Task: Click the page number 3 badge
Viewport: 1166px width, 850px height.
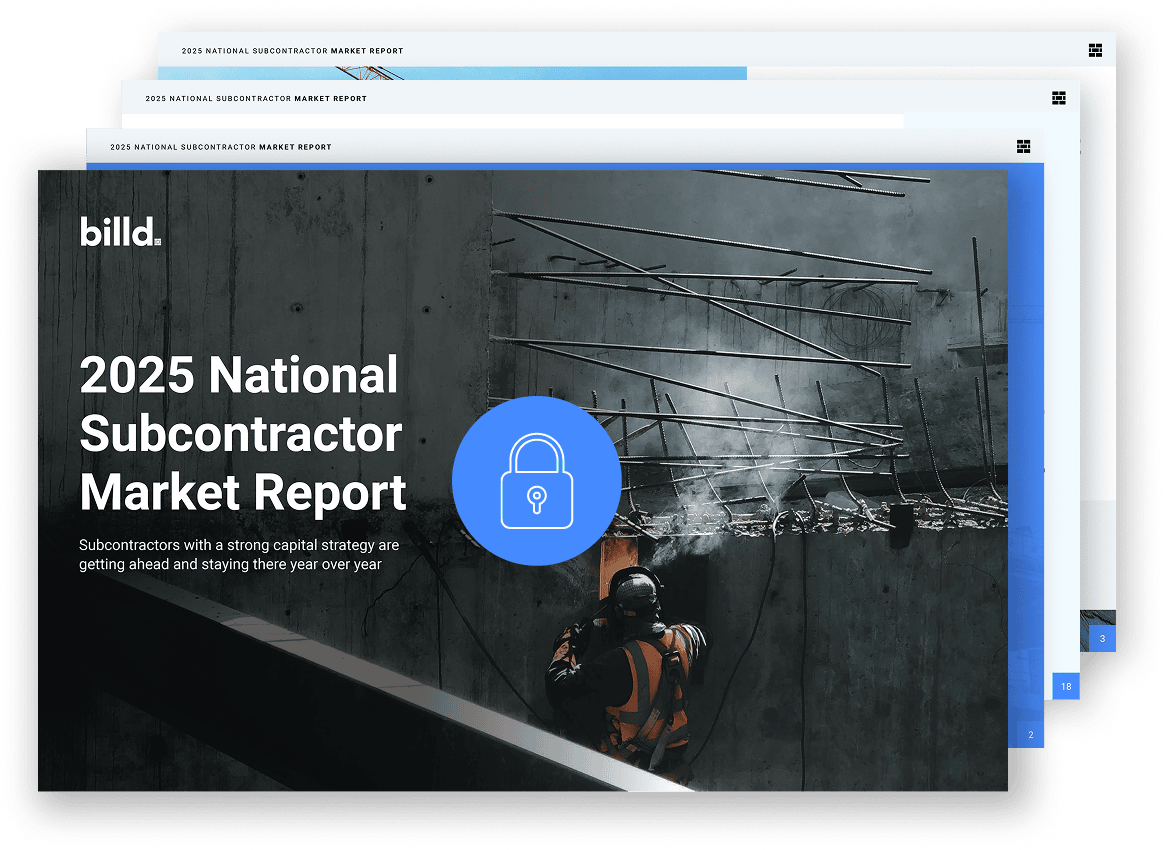Action: pos(1102,638)
